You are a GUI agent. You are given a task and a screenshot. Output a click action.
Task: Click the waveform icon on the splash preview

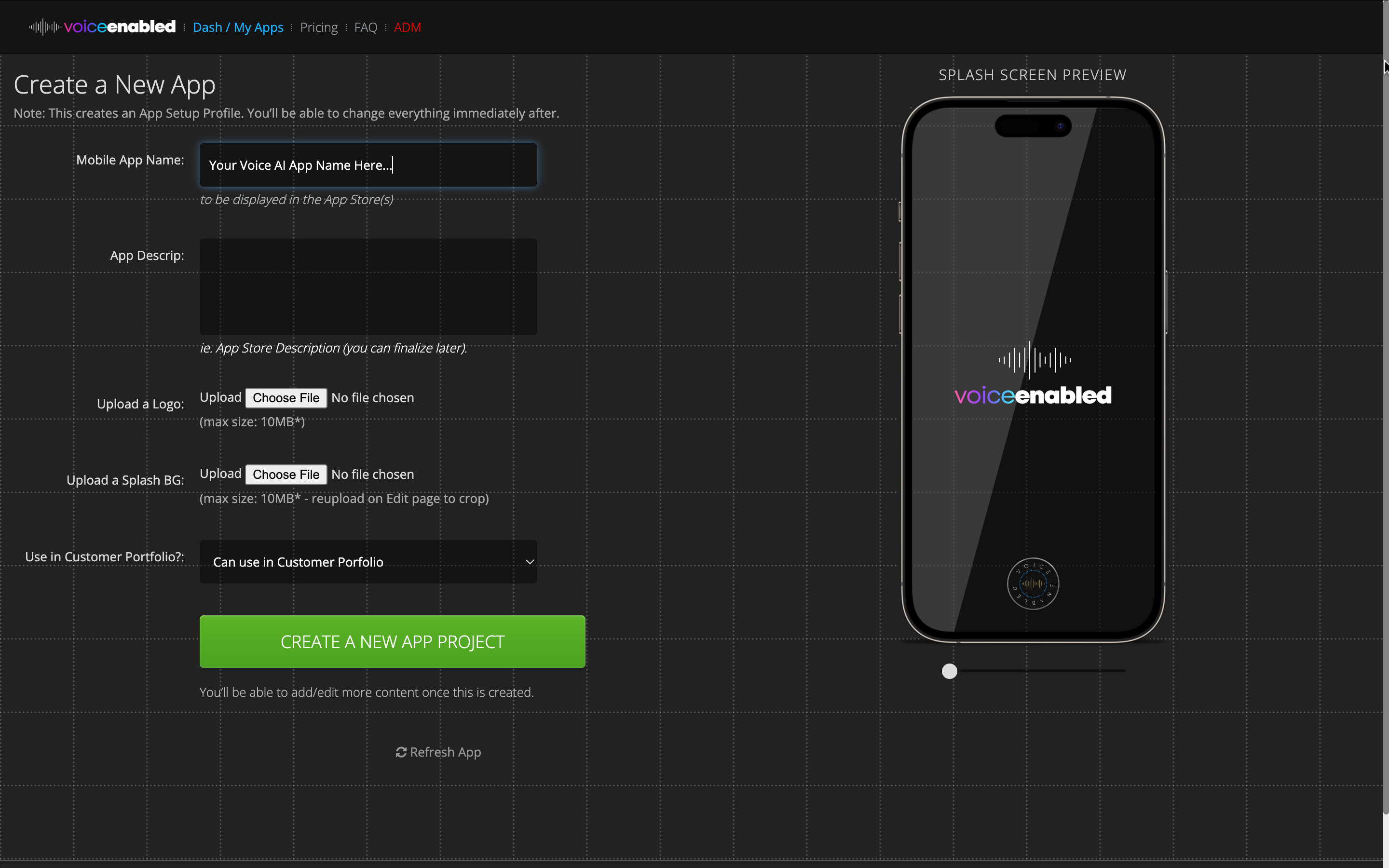(x=1032, y=360)
